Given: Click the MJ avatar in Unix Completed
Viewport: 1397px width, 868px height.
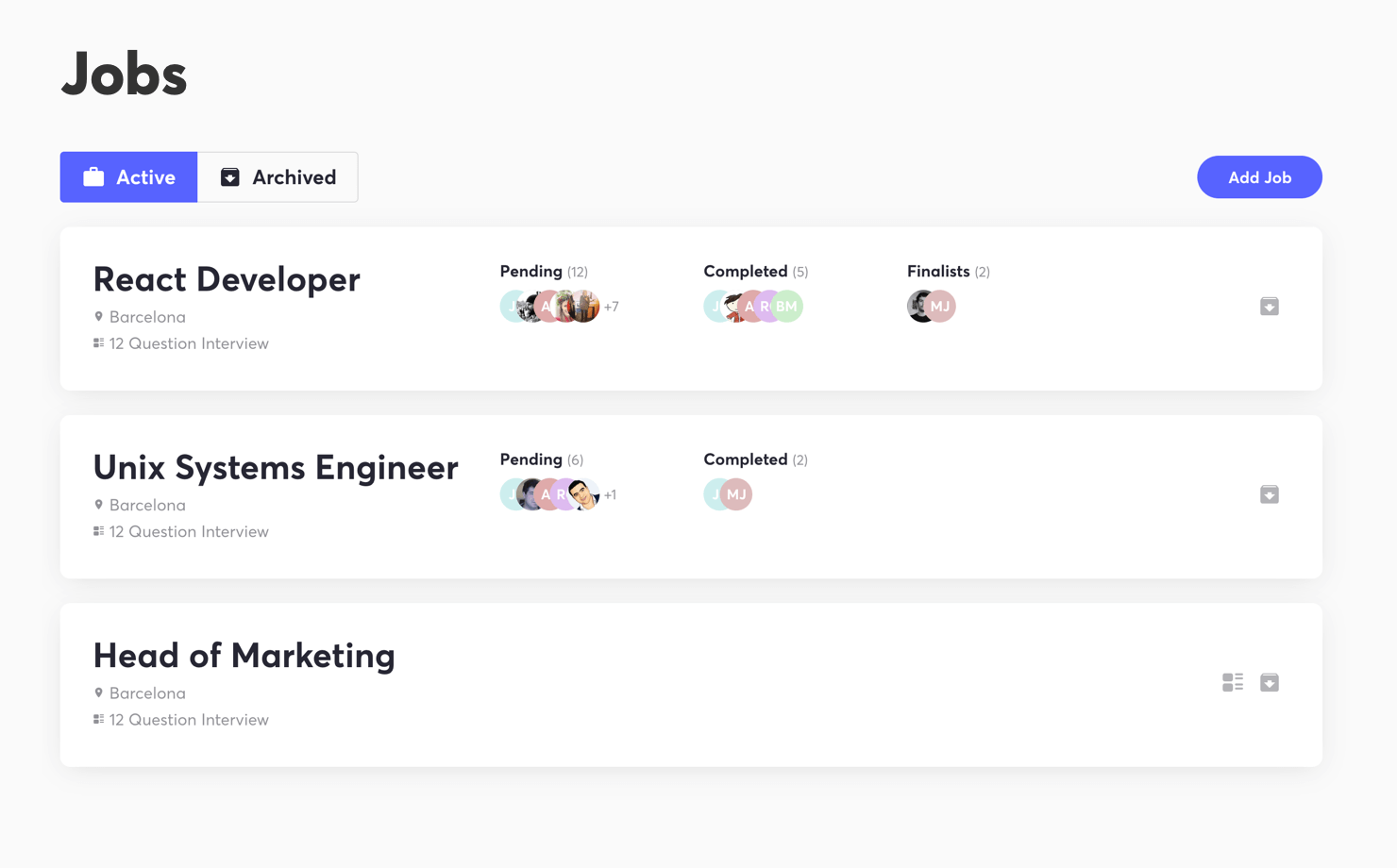Looking at the screenshot, I should click(738, 494).
